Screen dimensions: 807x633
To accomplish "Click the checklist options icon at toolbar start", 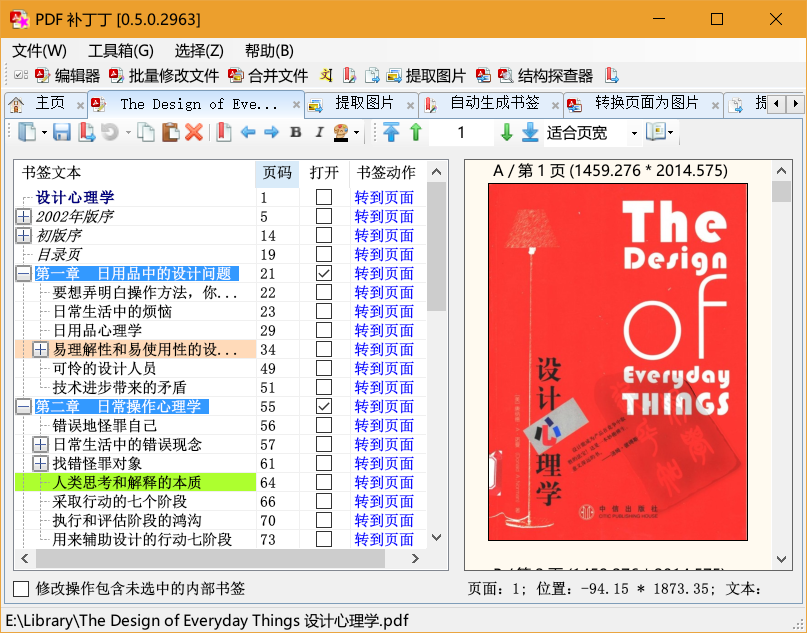I will [21, 76].
